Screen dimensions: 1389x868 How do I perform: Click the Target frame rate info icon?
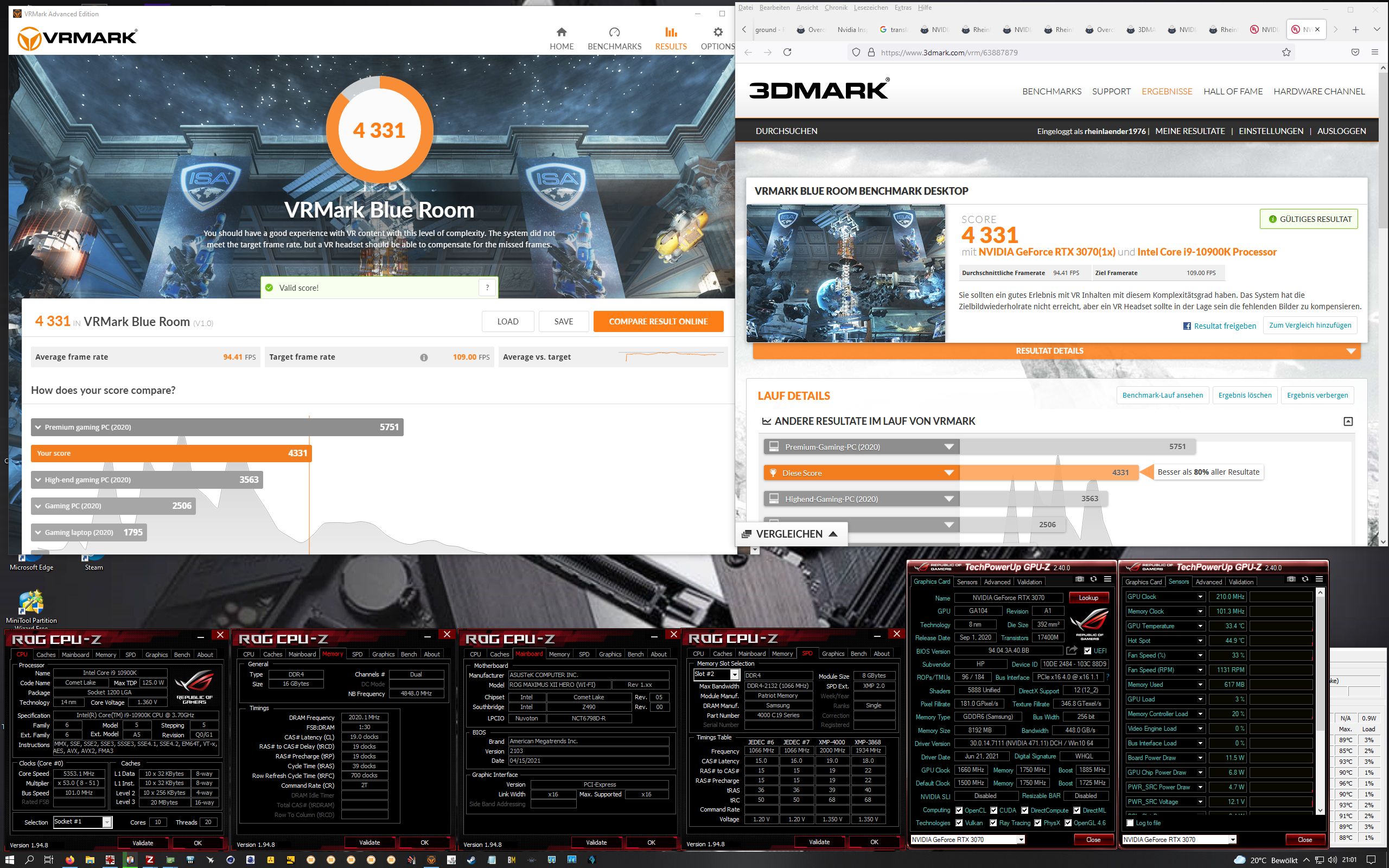pyautogui.click(x=424, y=357)
